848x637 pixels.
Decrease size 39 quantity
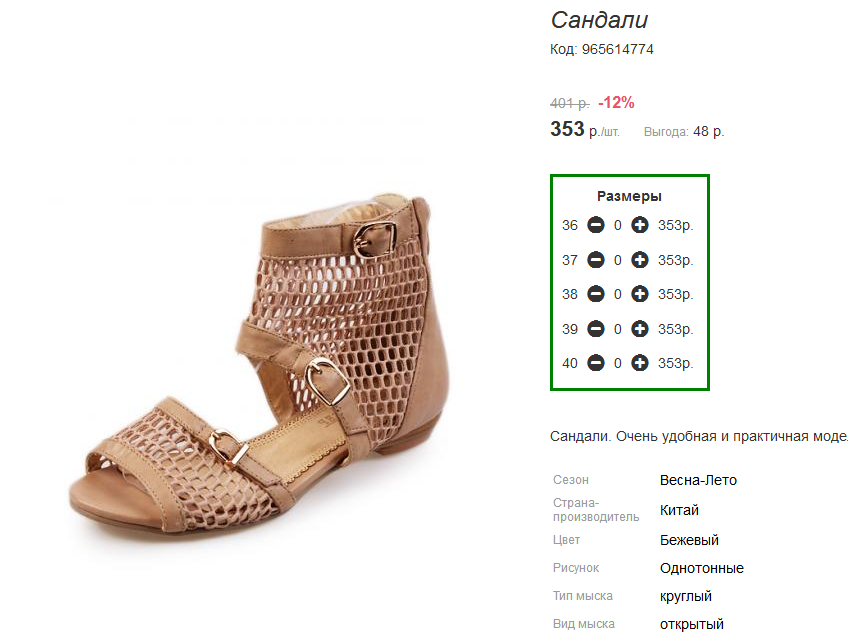(596, 329)
